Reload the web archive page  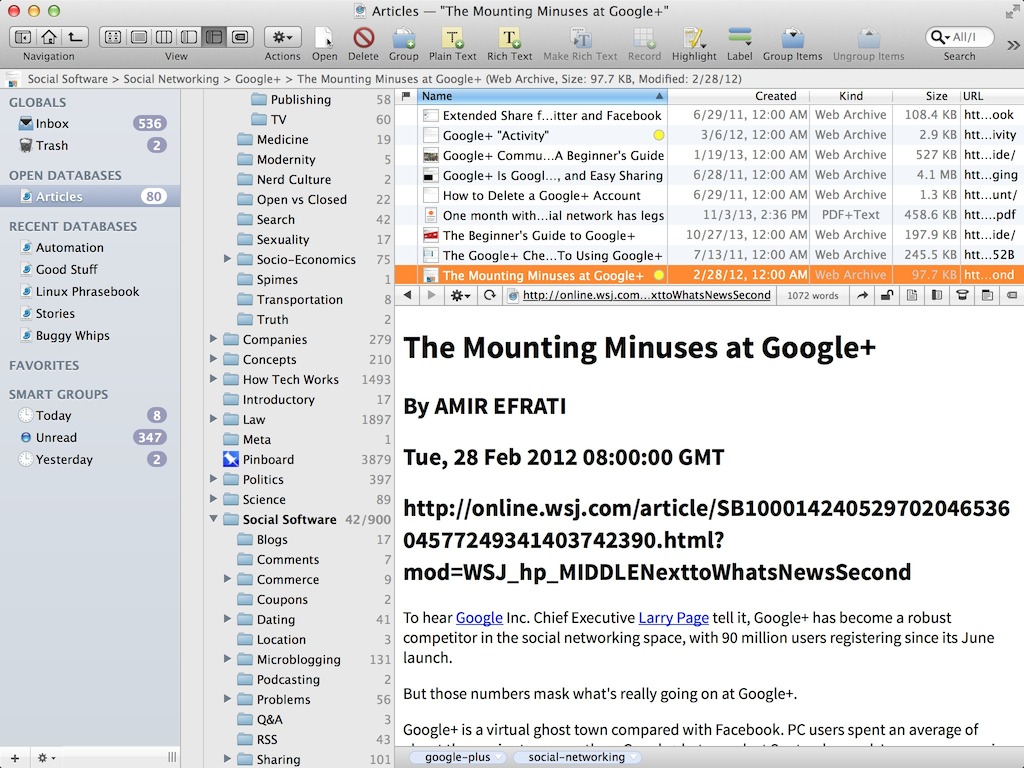(x=489, y=296)
